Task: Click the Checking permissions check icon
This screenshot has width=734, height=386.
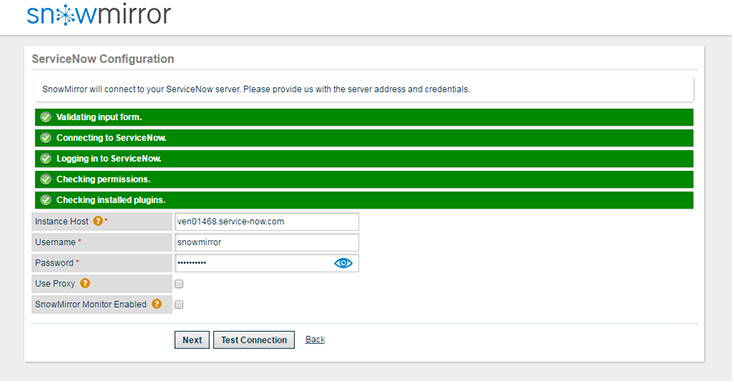Action: (45, 179)
